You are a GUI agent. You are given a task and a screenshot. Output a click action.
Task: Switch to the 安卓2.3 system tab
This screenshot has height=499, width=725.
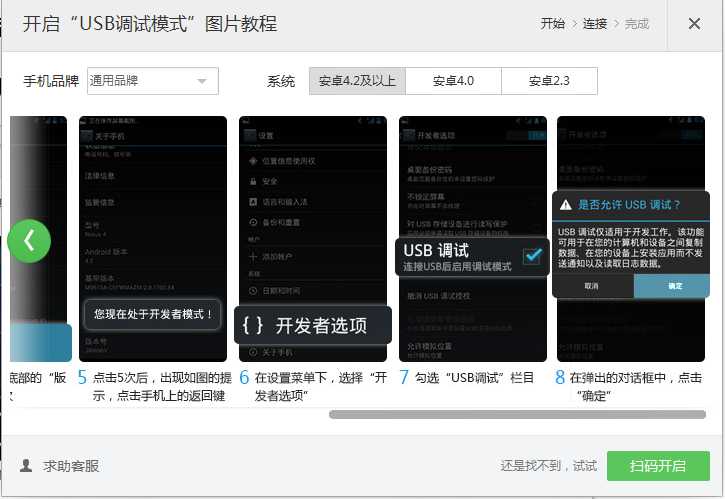tap(549, 81)
